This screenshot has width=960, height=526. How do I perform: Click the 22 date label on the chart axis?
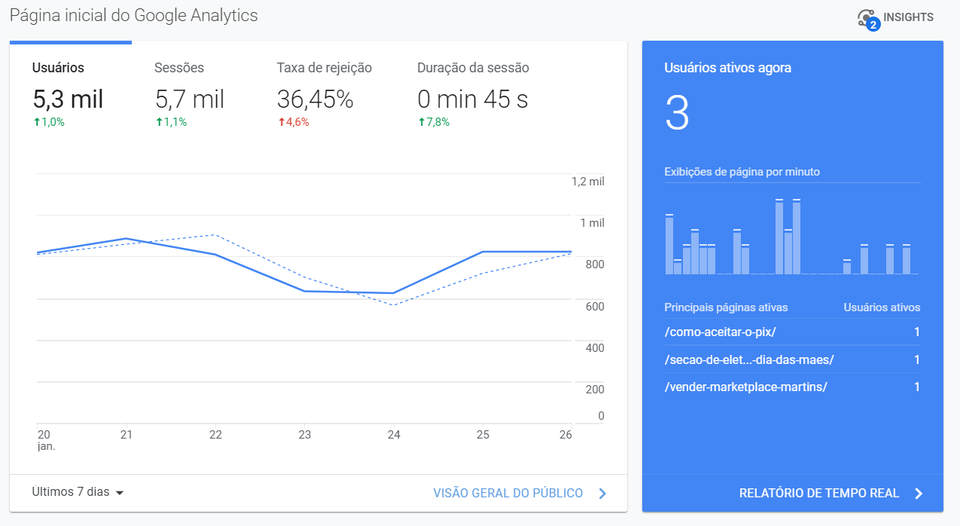[216, 435]
